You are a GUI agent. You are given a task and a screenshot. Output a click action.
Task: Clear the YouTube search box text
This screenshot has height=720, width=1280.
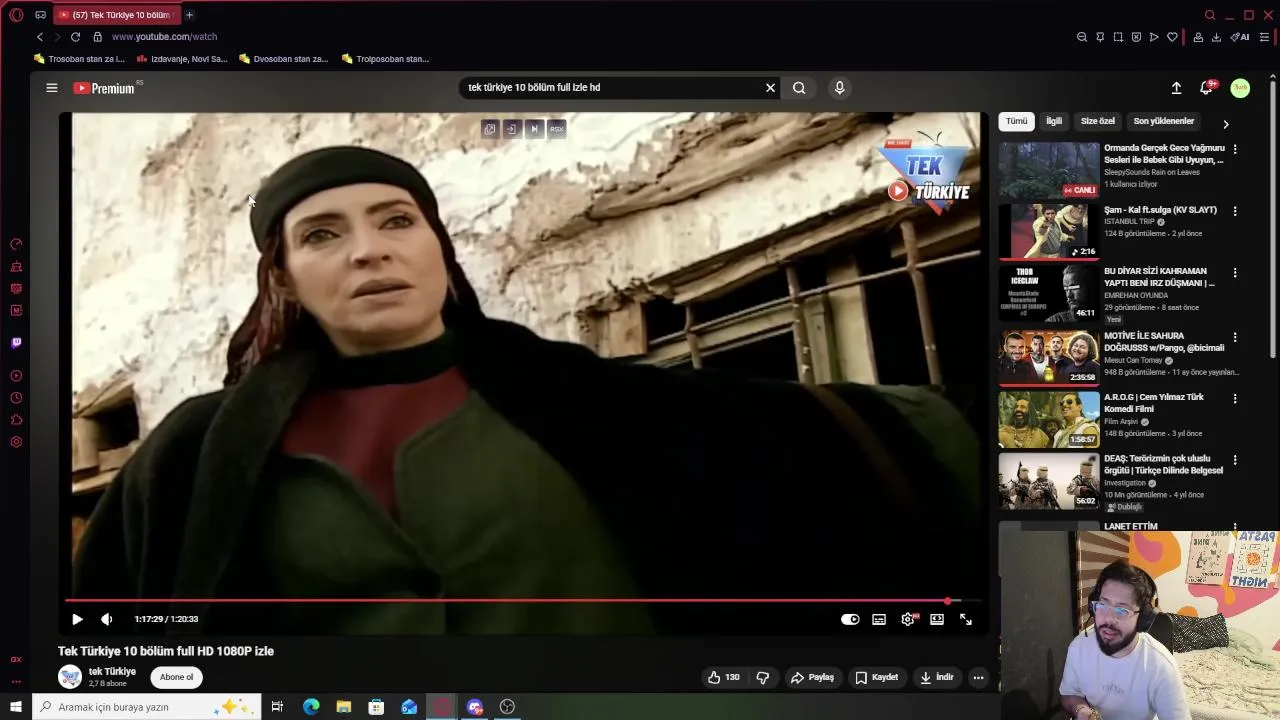pyautogui.click(x=770, y=88)
